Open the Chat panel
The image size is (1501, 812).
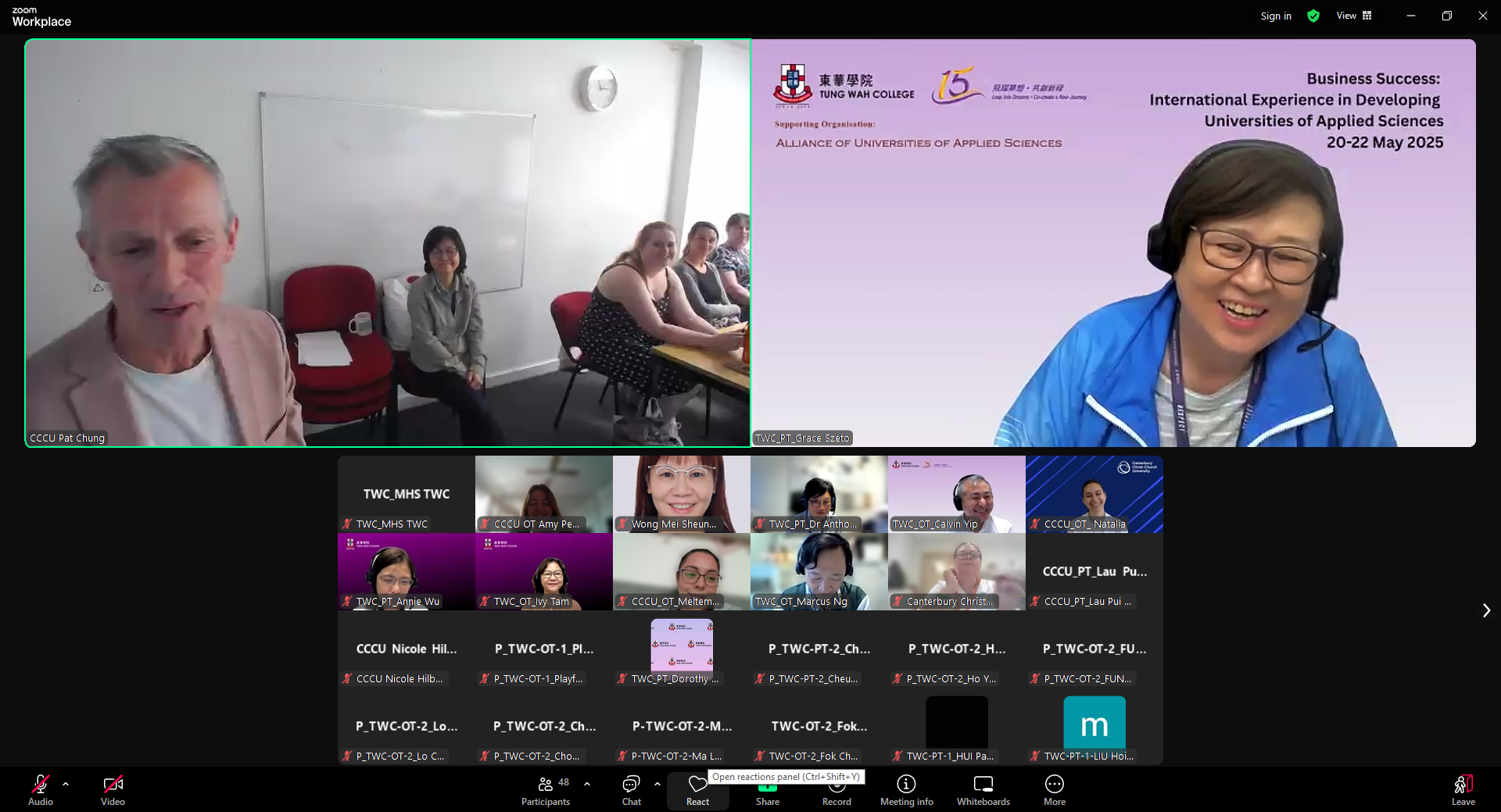[x=631, y=790]
